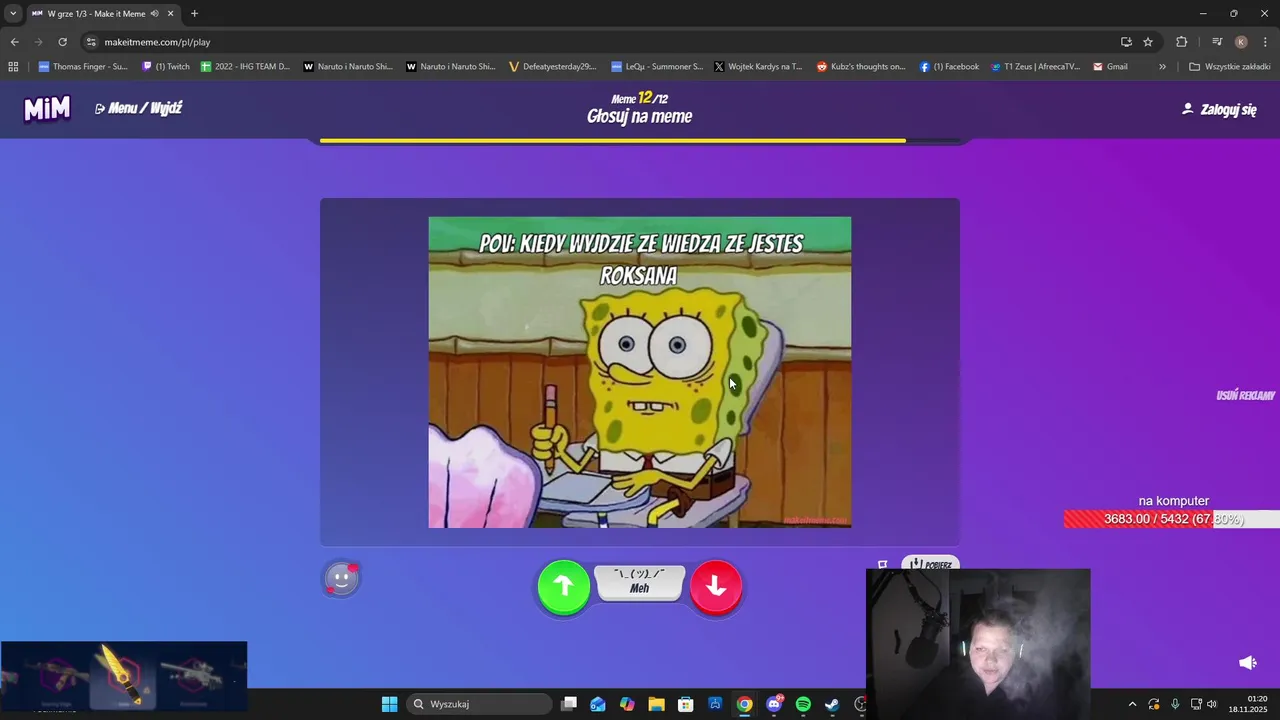Report the meme with the flag icon
The height and width of the screenshot is (720, 1280).
point(883,565)
